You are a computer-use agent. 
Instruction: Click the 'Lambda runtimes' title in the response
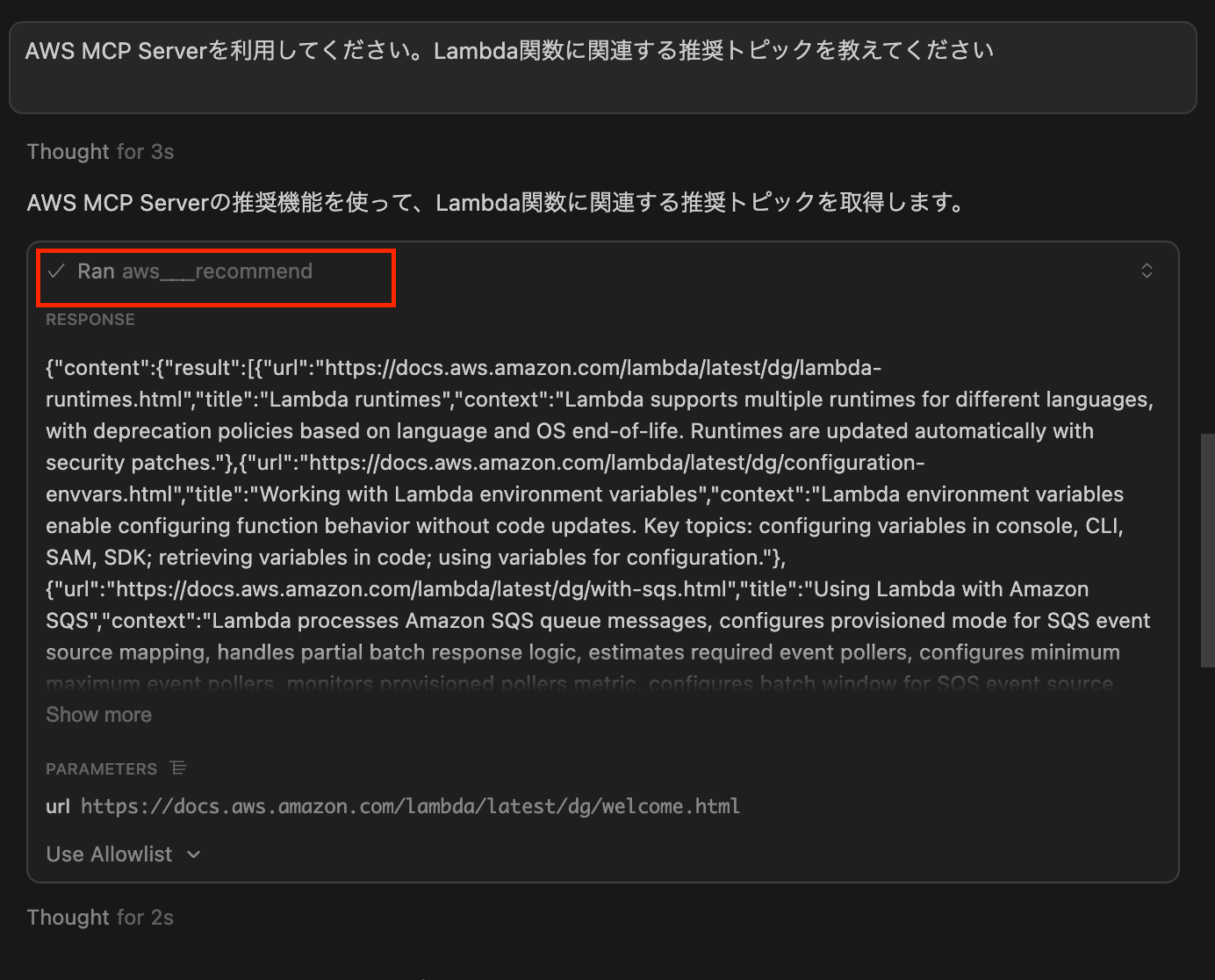pos(356,400)
